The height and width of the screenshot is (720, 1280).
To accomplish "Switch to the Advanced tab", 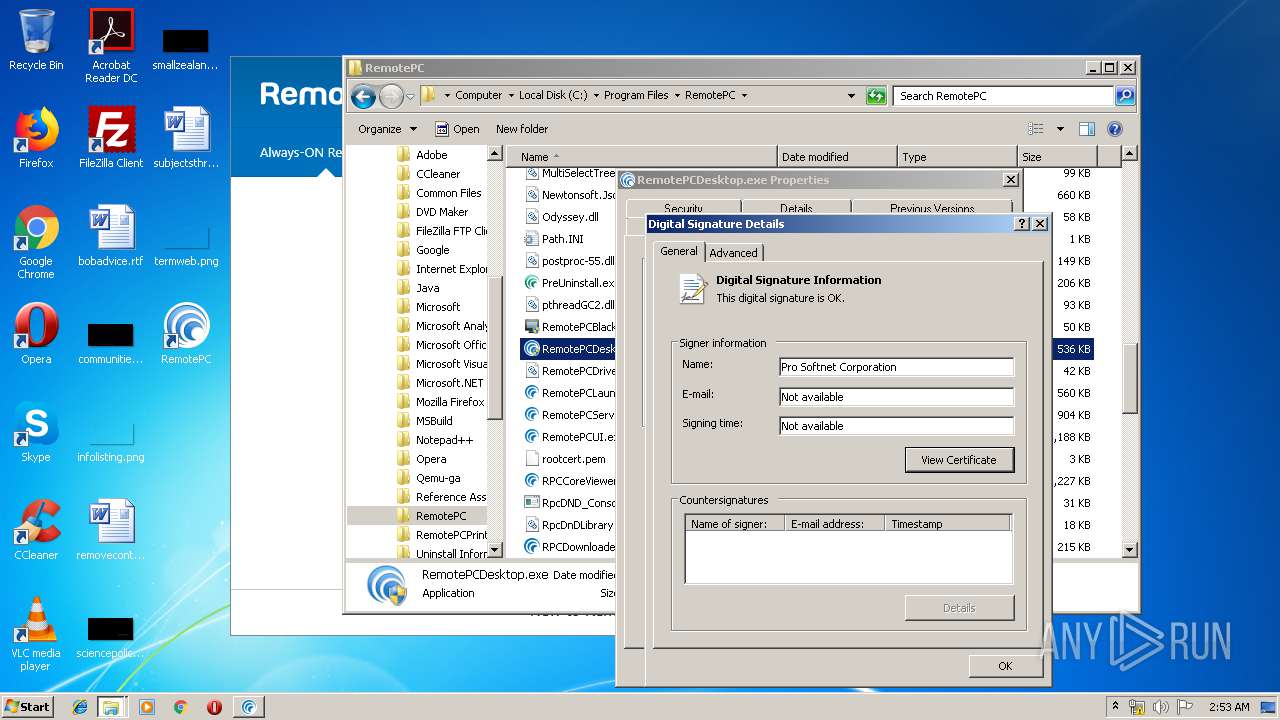I will tap(733, 253).
